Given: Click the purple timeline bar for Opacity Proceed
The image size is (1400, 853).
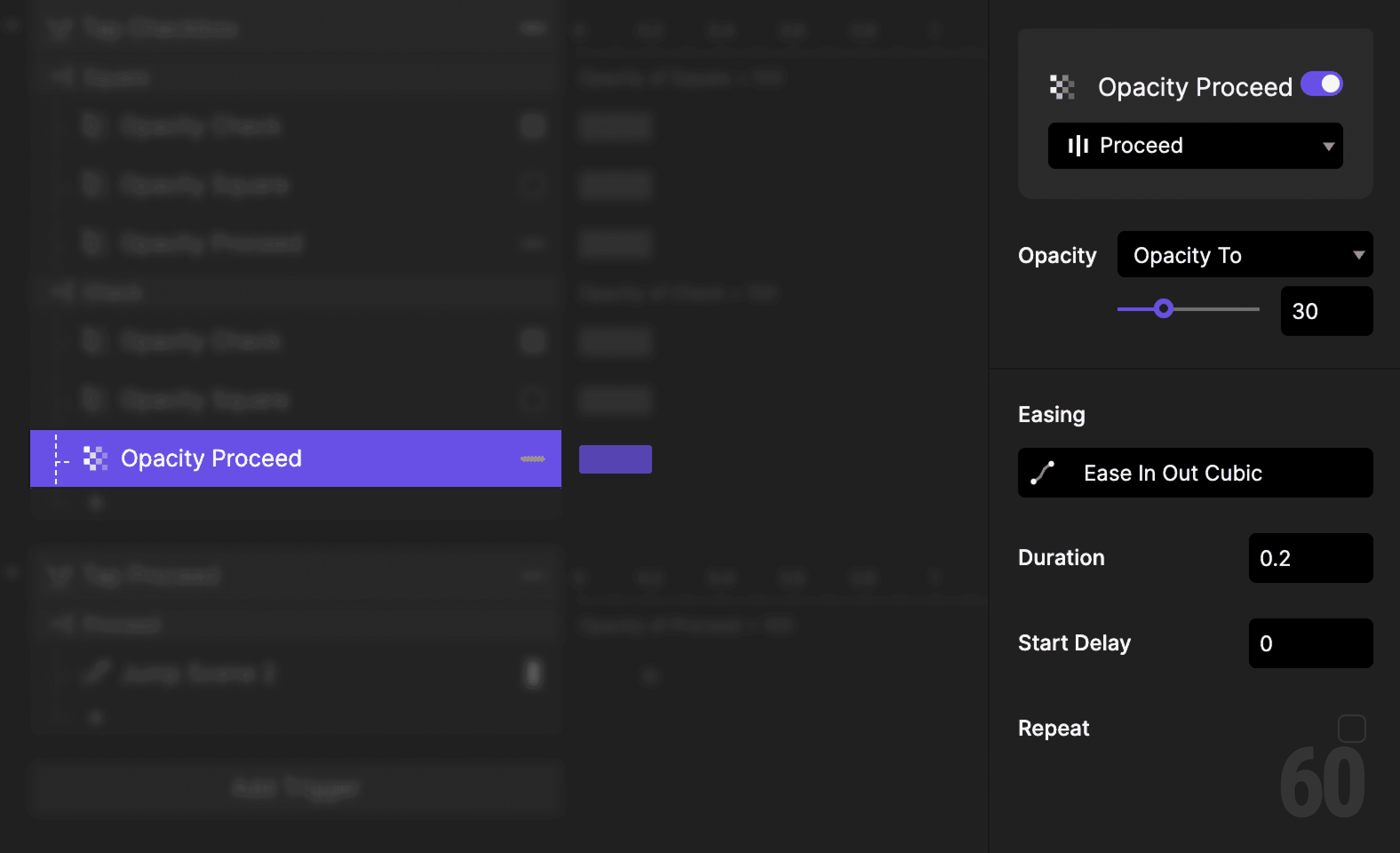Looking at the screenshot, I should coord(615,458).
